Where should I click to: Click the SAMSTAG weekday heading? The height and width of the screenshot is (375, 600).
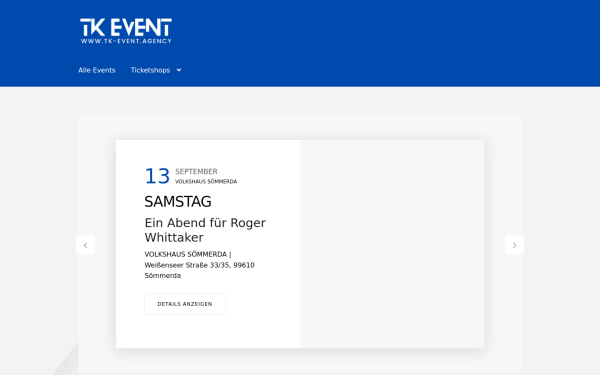pyautogui.click(x=178, y=202)
